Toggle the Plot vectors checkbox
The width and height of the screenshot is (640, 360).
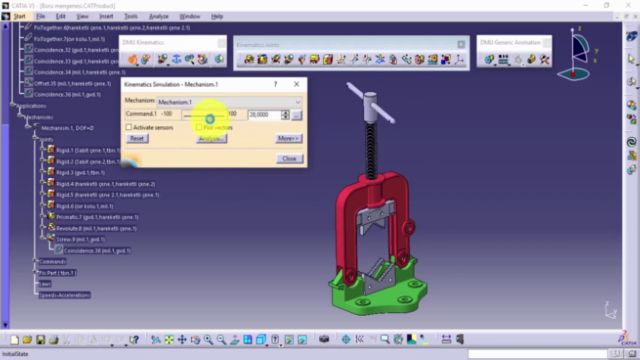tap(199, 127)
